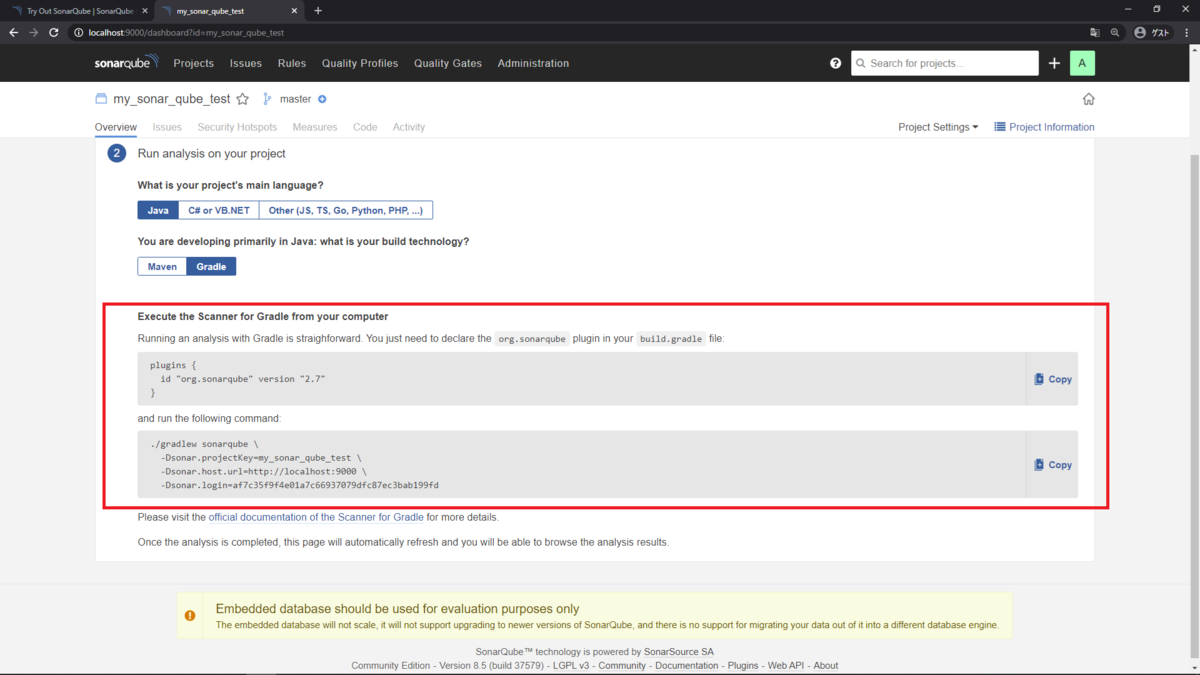The image size is (1200, 675).
Task: Click the master branch name
Action: click(295, 99)
